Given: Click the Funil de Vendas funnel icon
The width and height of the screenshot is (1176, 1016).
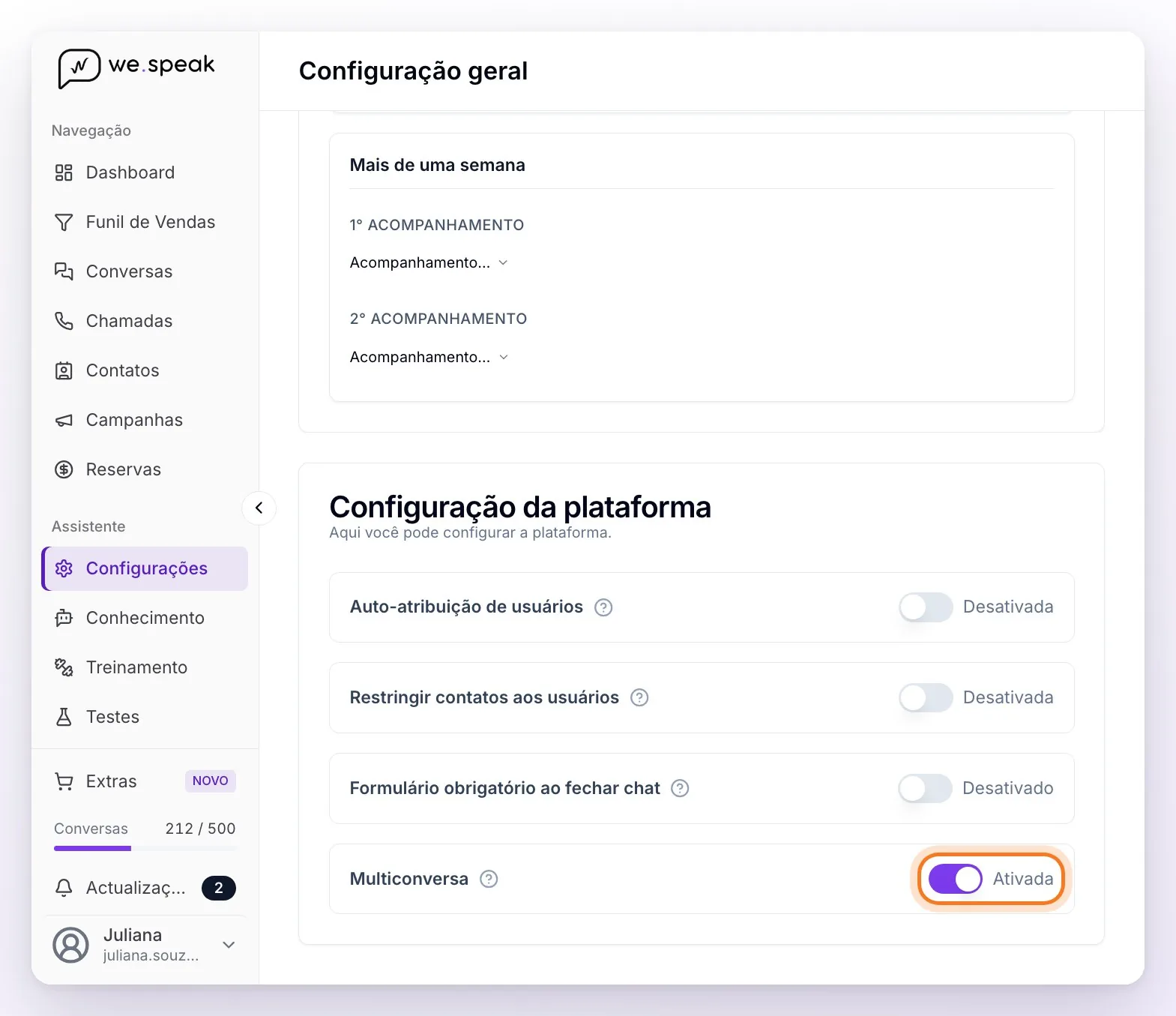Looking at the screenshot, I should [x=64, y=222].
